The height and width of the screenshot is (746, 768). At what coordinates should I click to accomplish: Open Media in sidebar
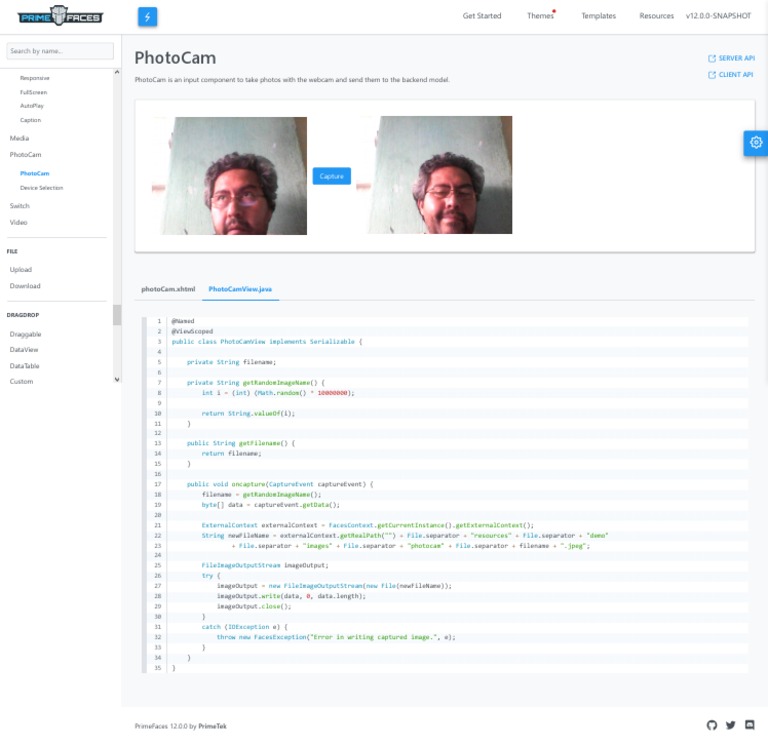pyautogui.click(x=19, y=138)
